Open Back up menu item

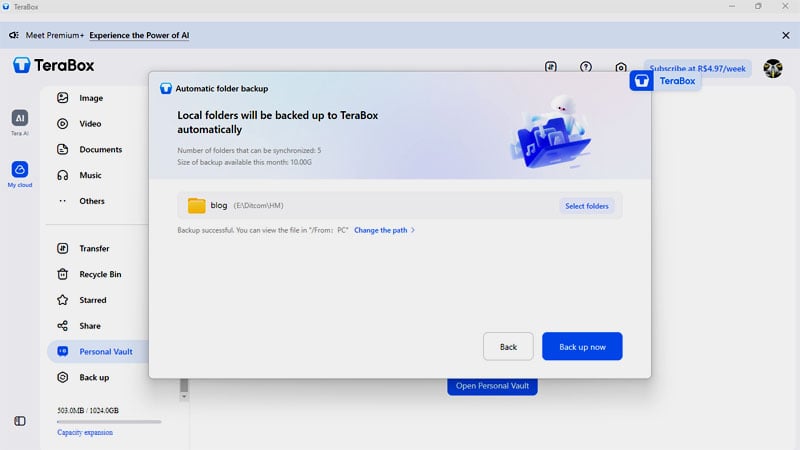coord(94,378)
